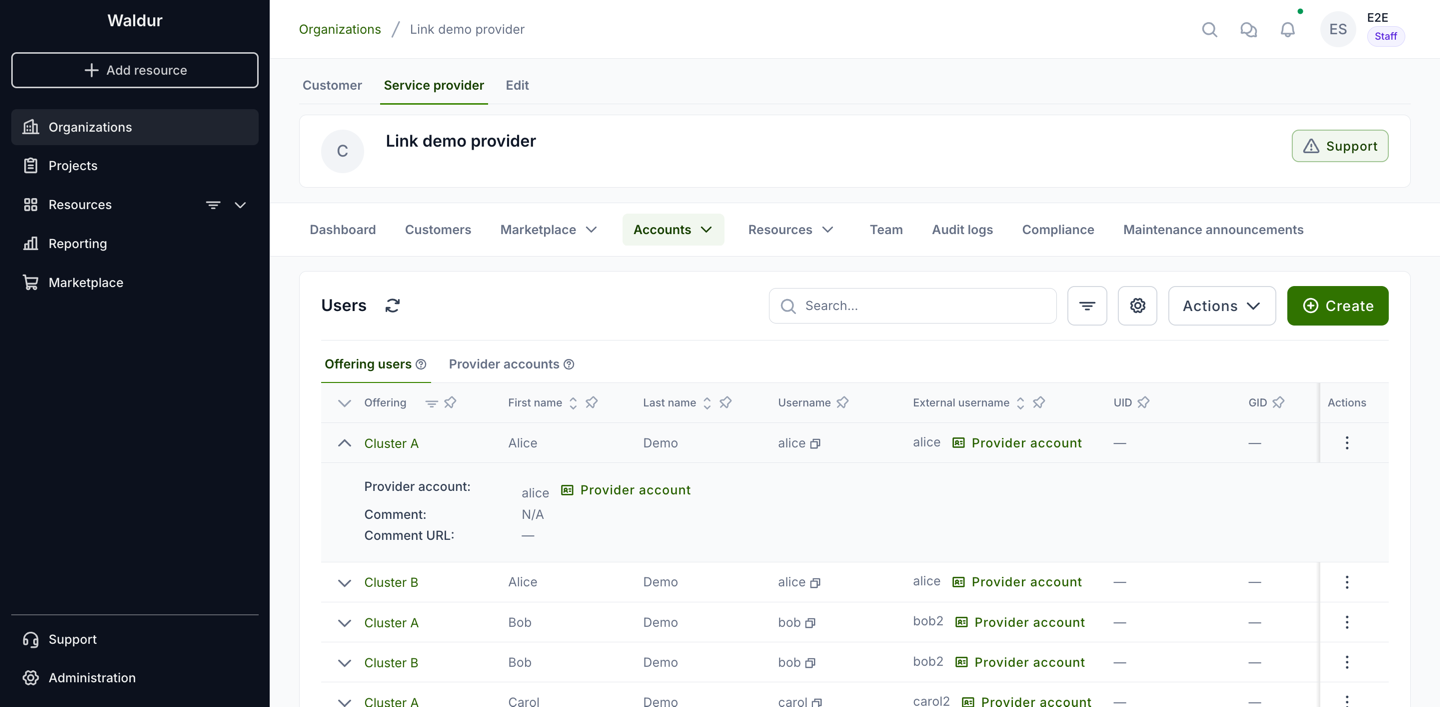The image size is (1440, 707).
Task: Open the ES user avatar menu
Action: click(x=1338, y=29)
